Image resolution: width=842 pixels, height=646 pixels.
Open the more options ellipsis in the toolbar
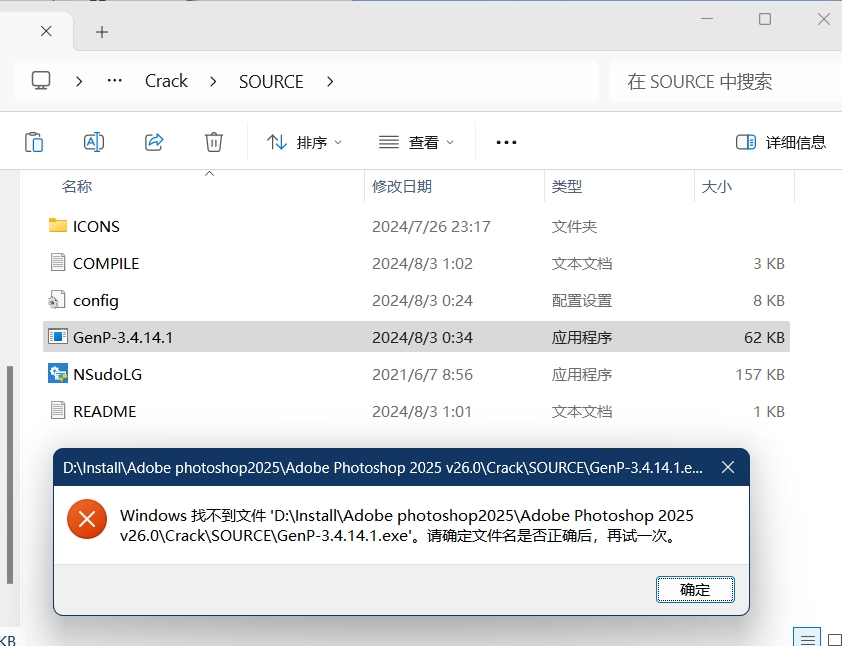point(506,142)
